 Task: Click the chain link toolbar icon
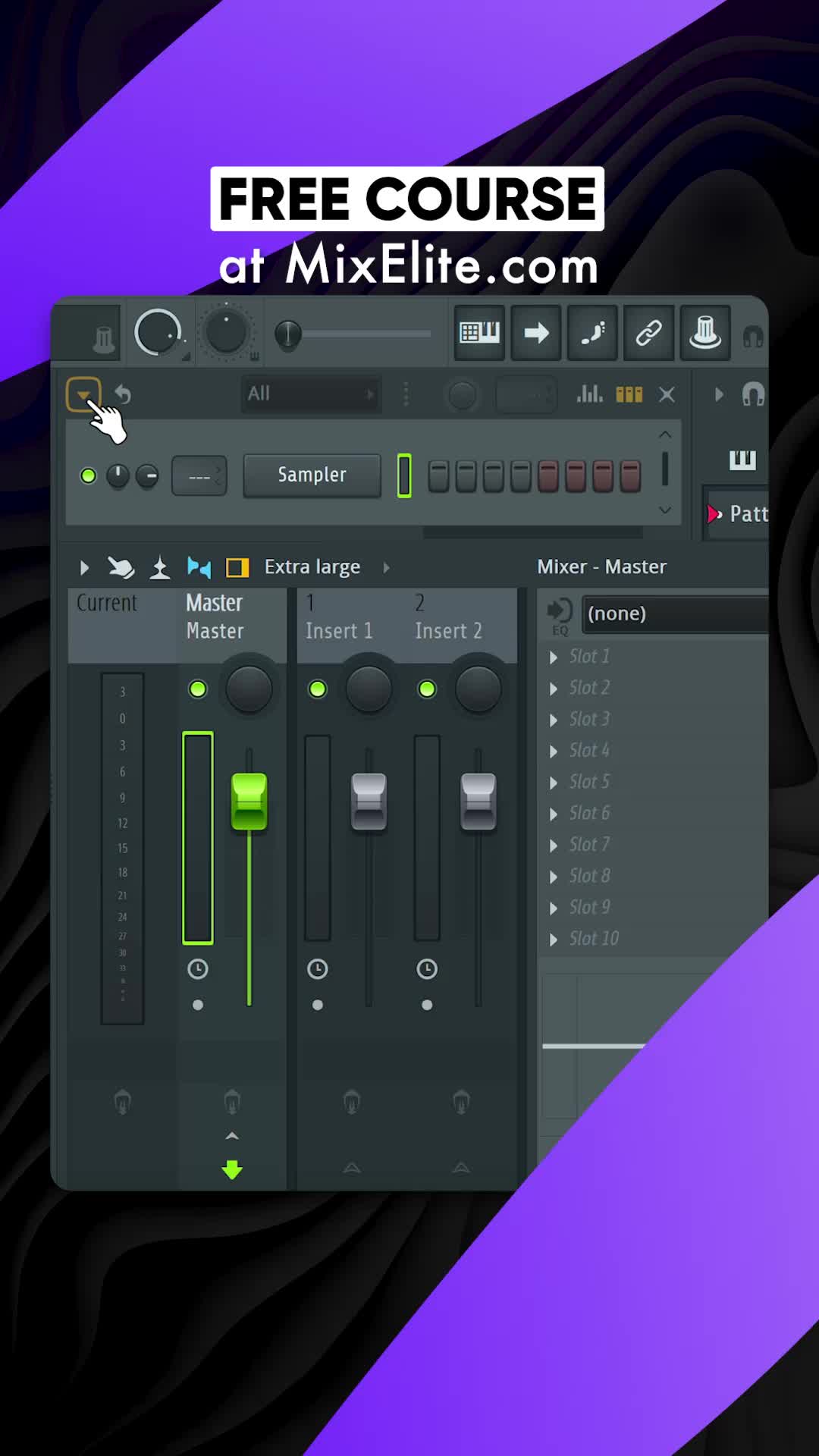(x=648, y=332)
